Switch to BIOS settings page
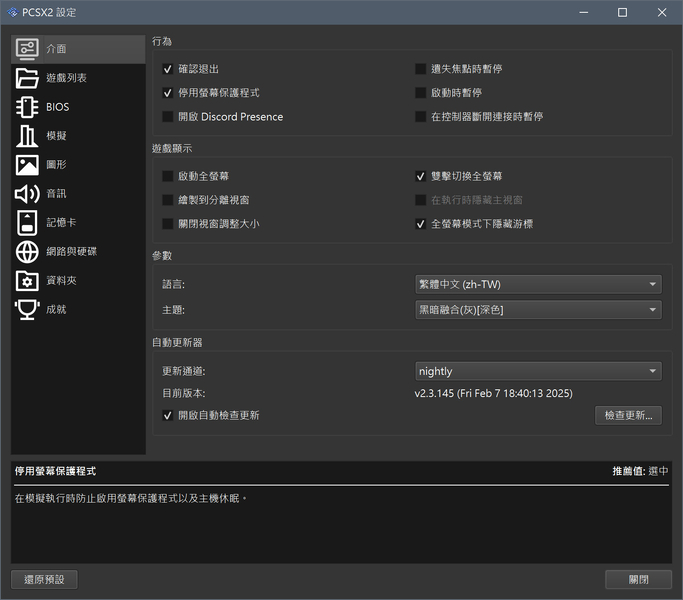Screen dimensions: 683x600 click(78, 107)
